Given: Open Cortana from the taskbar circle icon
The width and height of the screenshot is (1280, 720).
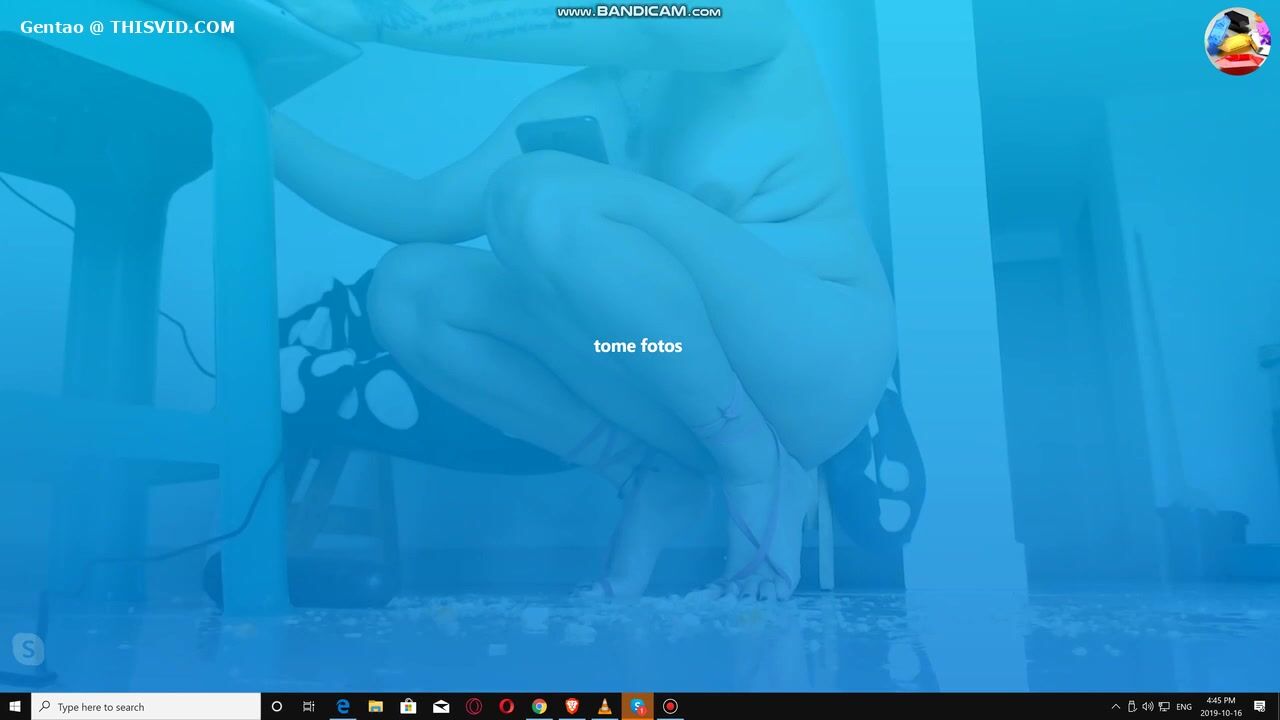Looking at the screenshot, I should 277,707.
